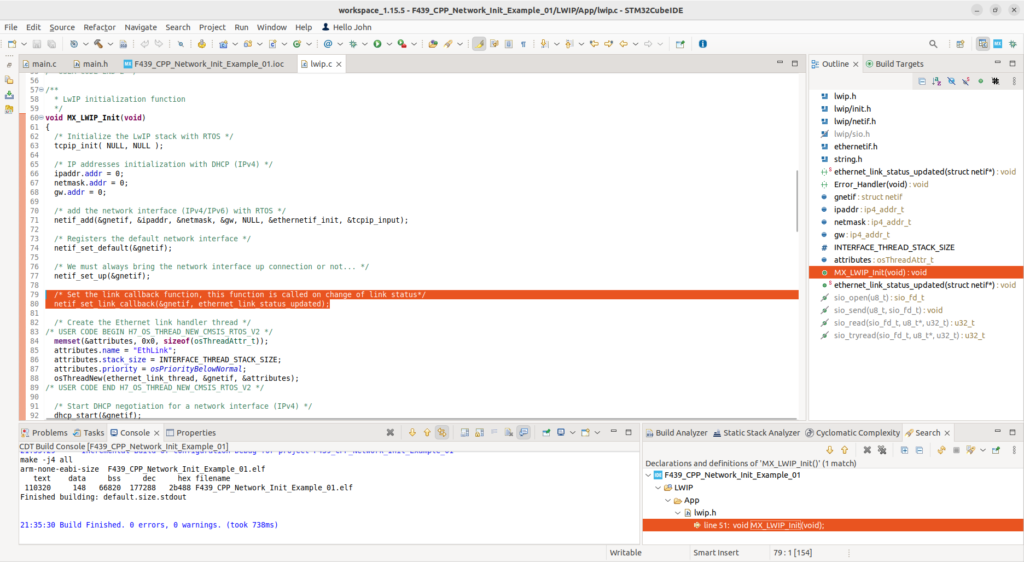Open the Project menu
The height and width of the screenshot is (562, 1024).
tap(212, 27)
